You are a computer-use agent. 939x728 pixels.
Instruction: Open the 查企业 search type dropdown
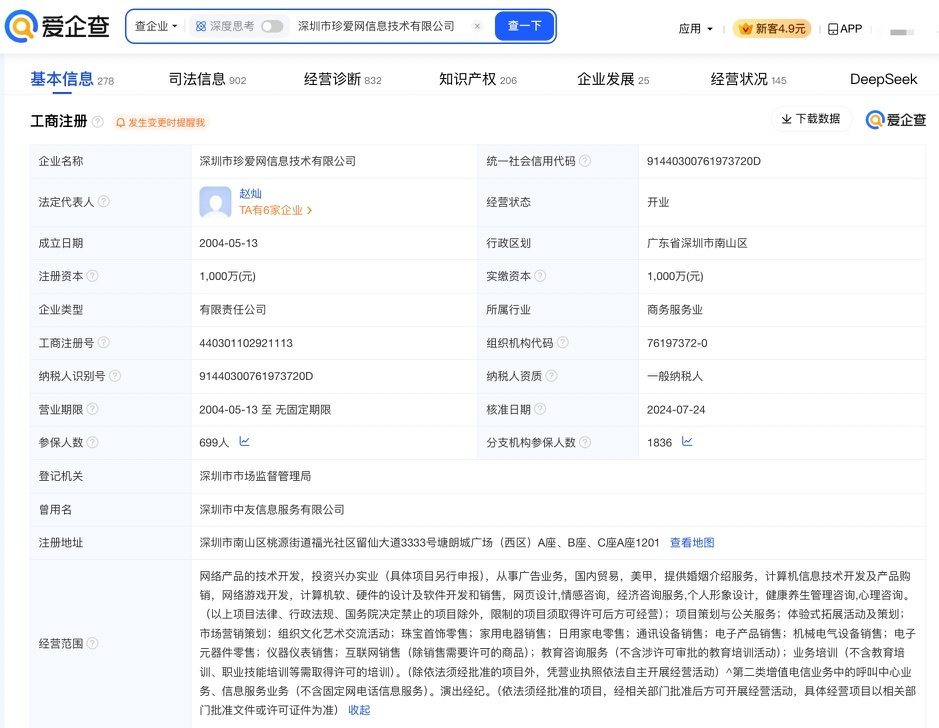(156, 27)
